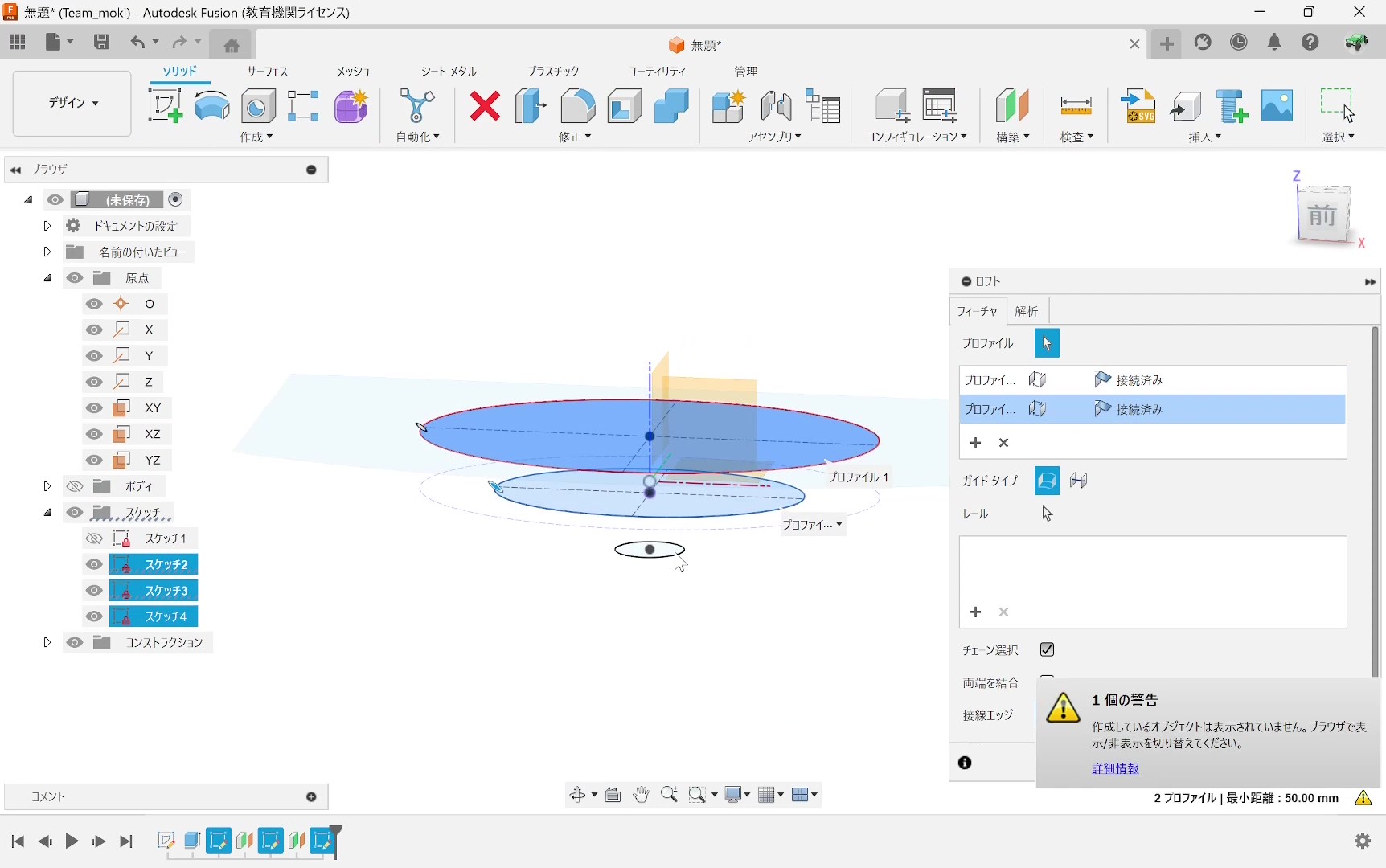Select the red Delete X tool
Viewport: 1386px width, 868px height.
click(x=485, y=106)
